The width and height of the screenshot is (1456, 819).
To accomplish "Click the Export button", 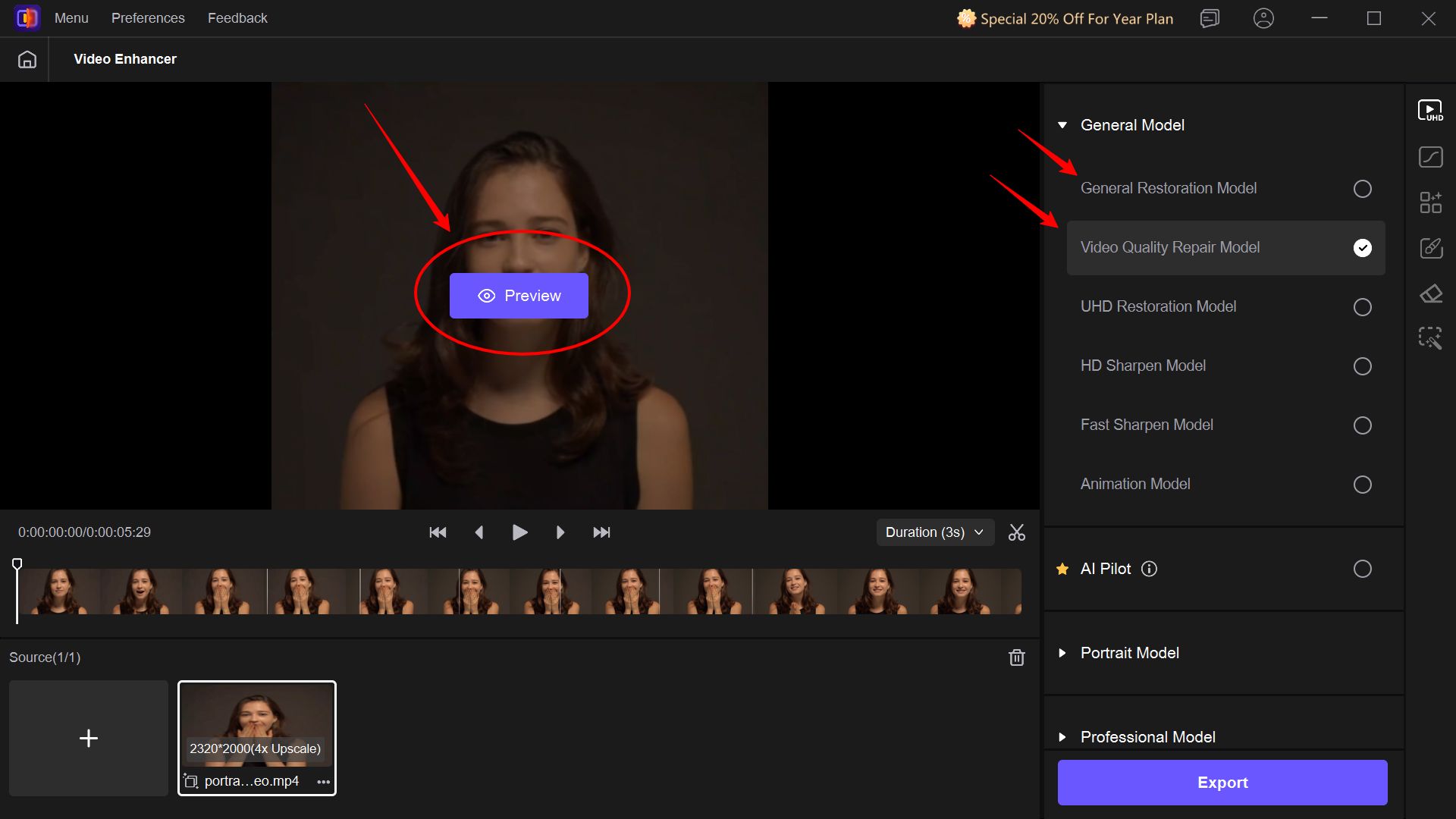I will [x=1222, y=782].
